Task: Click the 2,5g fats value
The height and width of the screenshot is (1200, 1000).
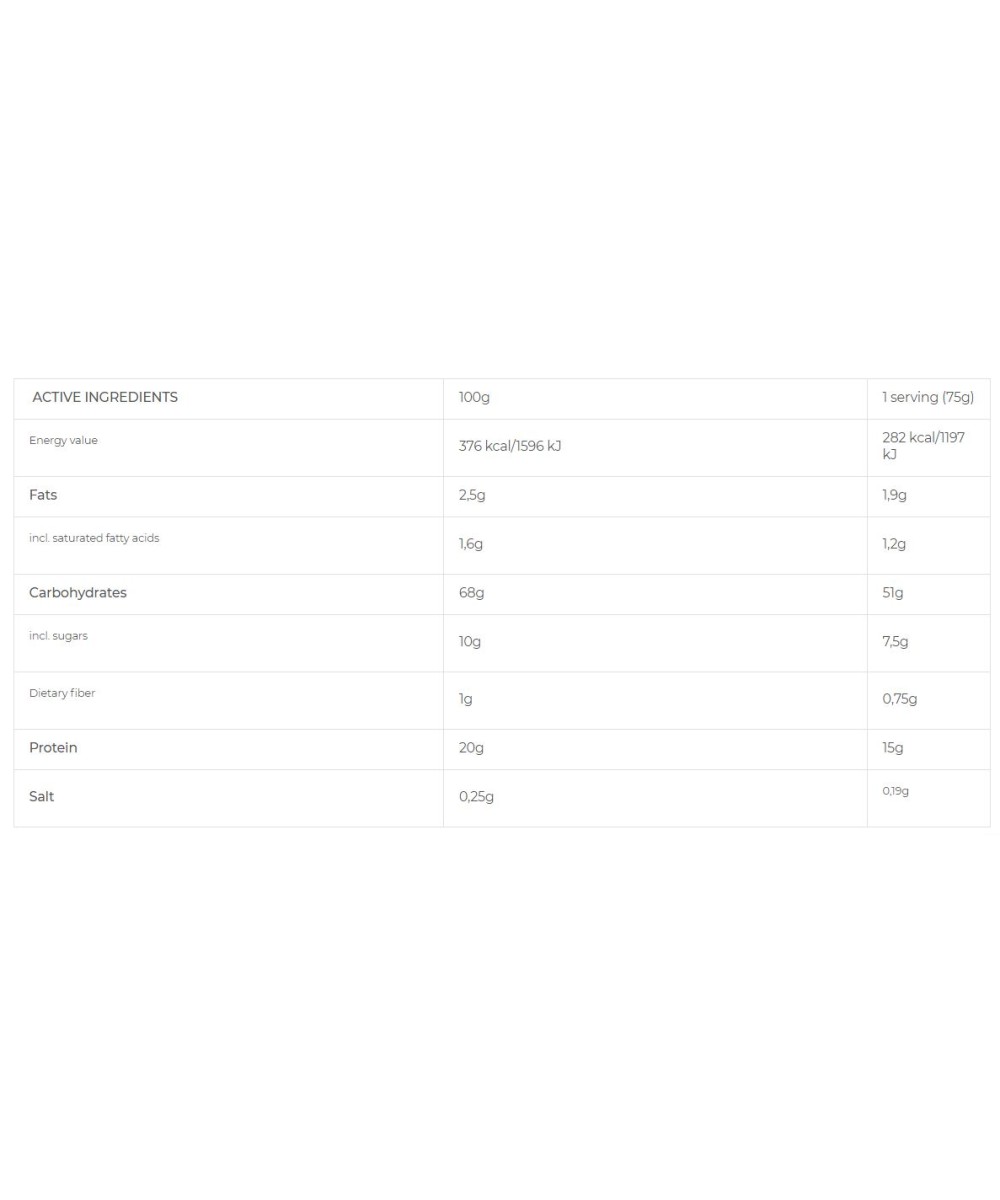Action: pos(472,495)
